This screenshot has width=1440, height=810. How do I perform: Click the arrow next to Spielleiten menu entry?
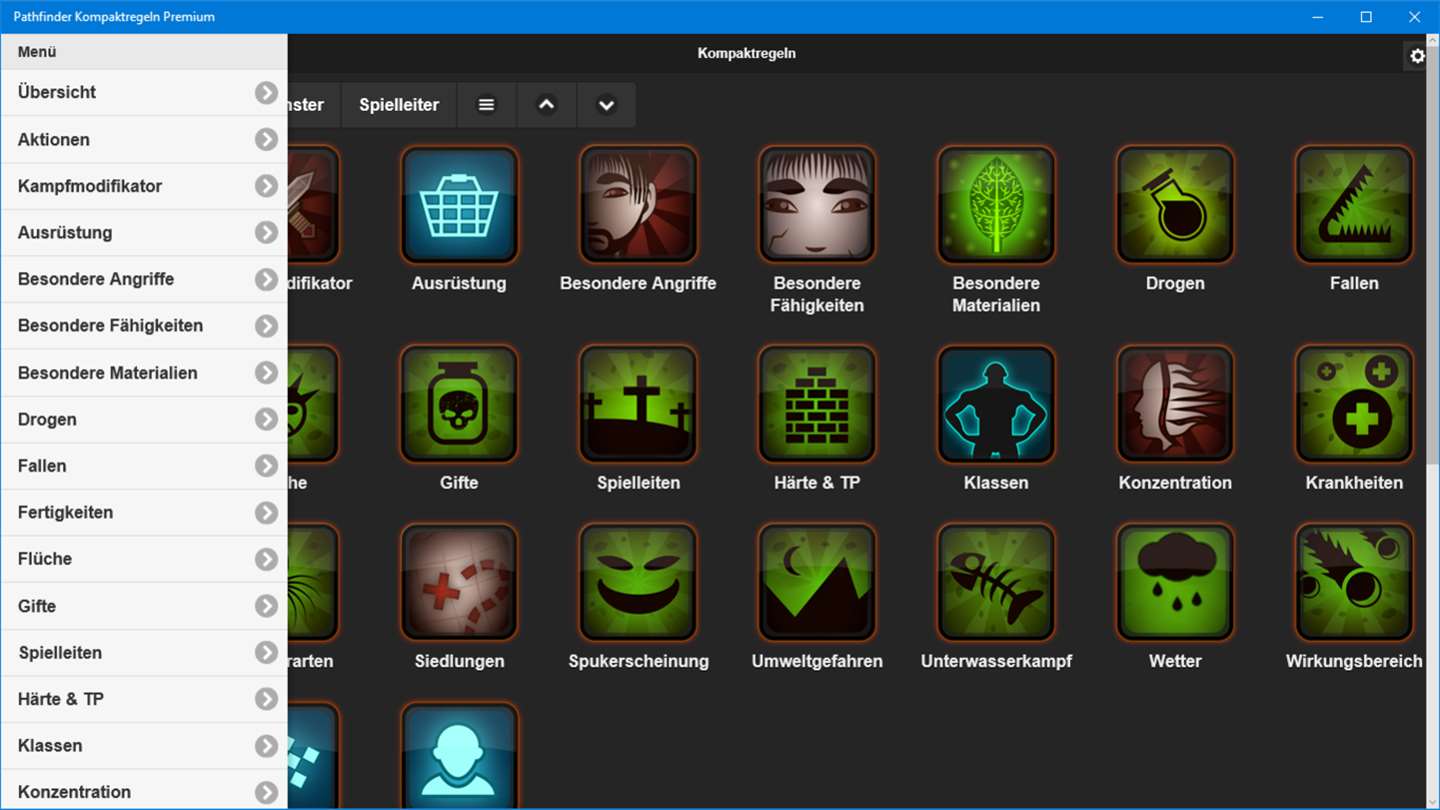pos(266,653)
